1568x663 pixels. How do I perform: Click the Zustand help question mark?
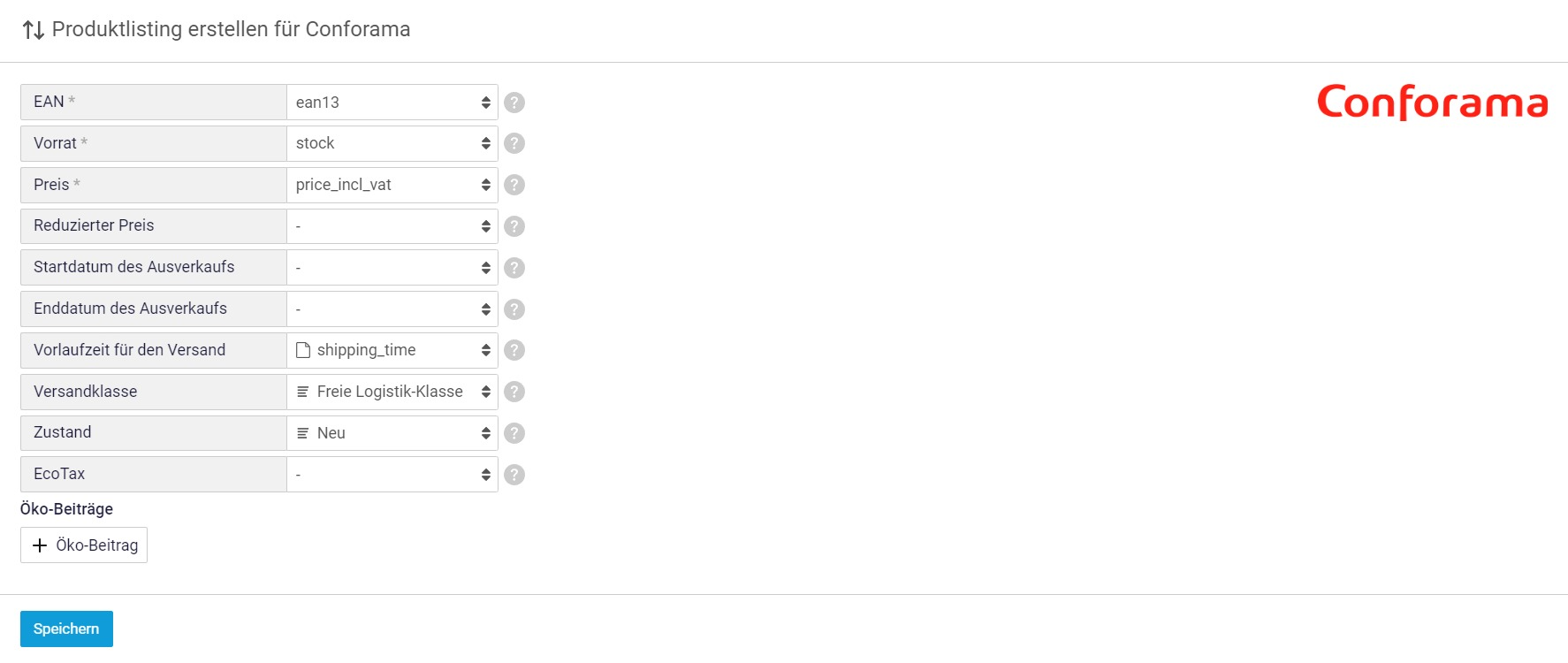tap(514, 433)
